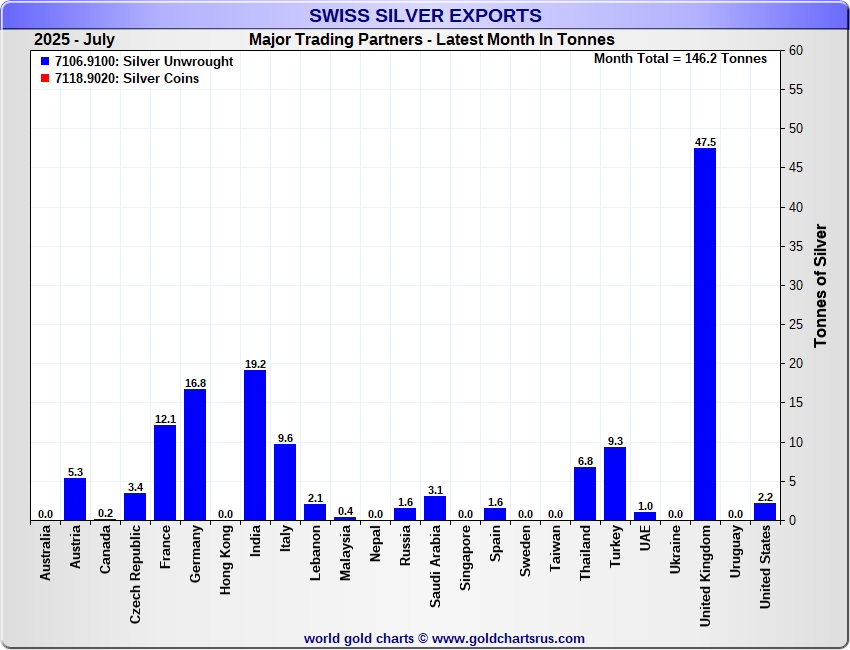Click the 2025 - July date label

coord(74,40)
